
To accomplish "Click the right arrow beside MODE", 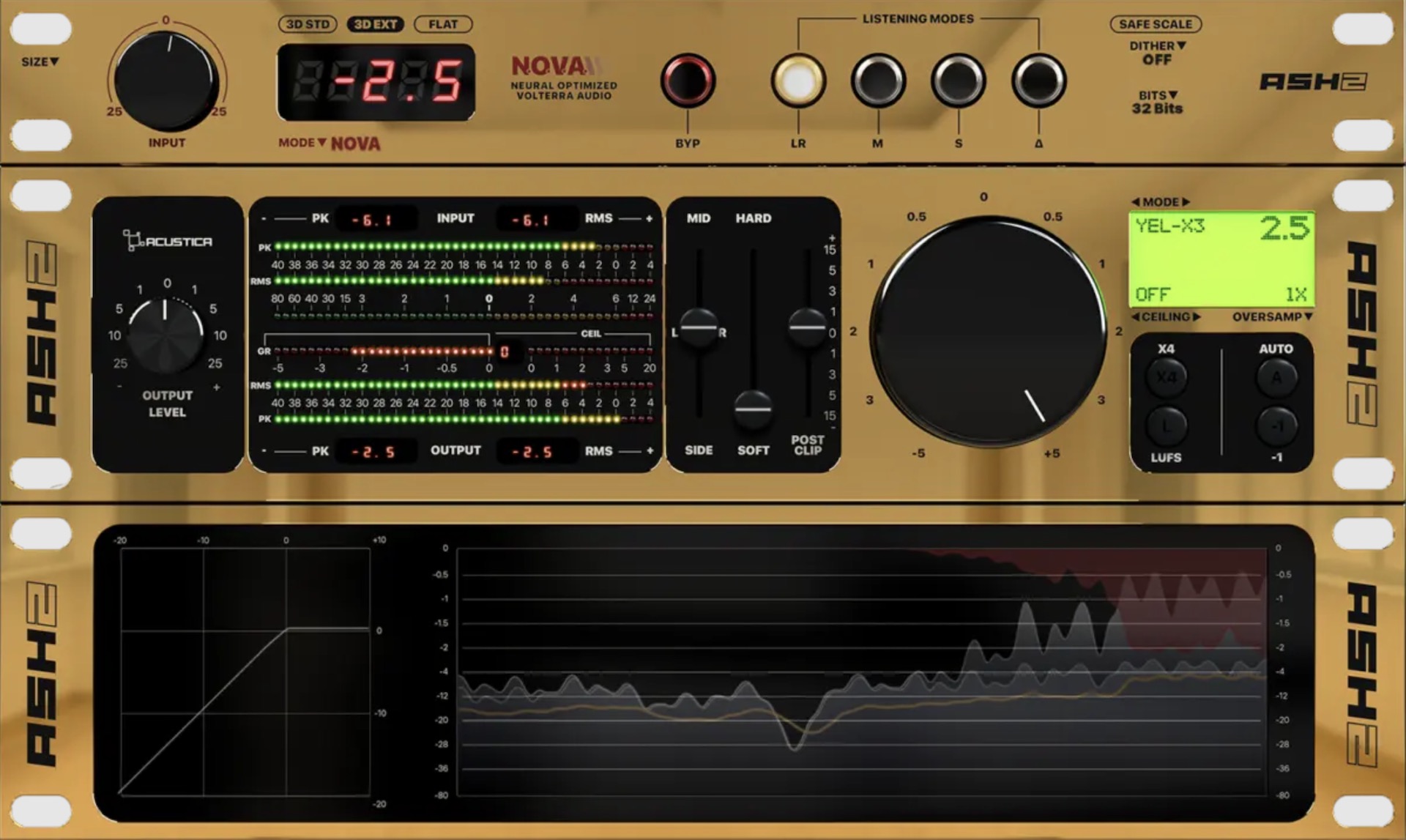I will pyautogui.click(x=1186, y=202).
